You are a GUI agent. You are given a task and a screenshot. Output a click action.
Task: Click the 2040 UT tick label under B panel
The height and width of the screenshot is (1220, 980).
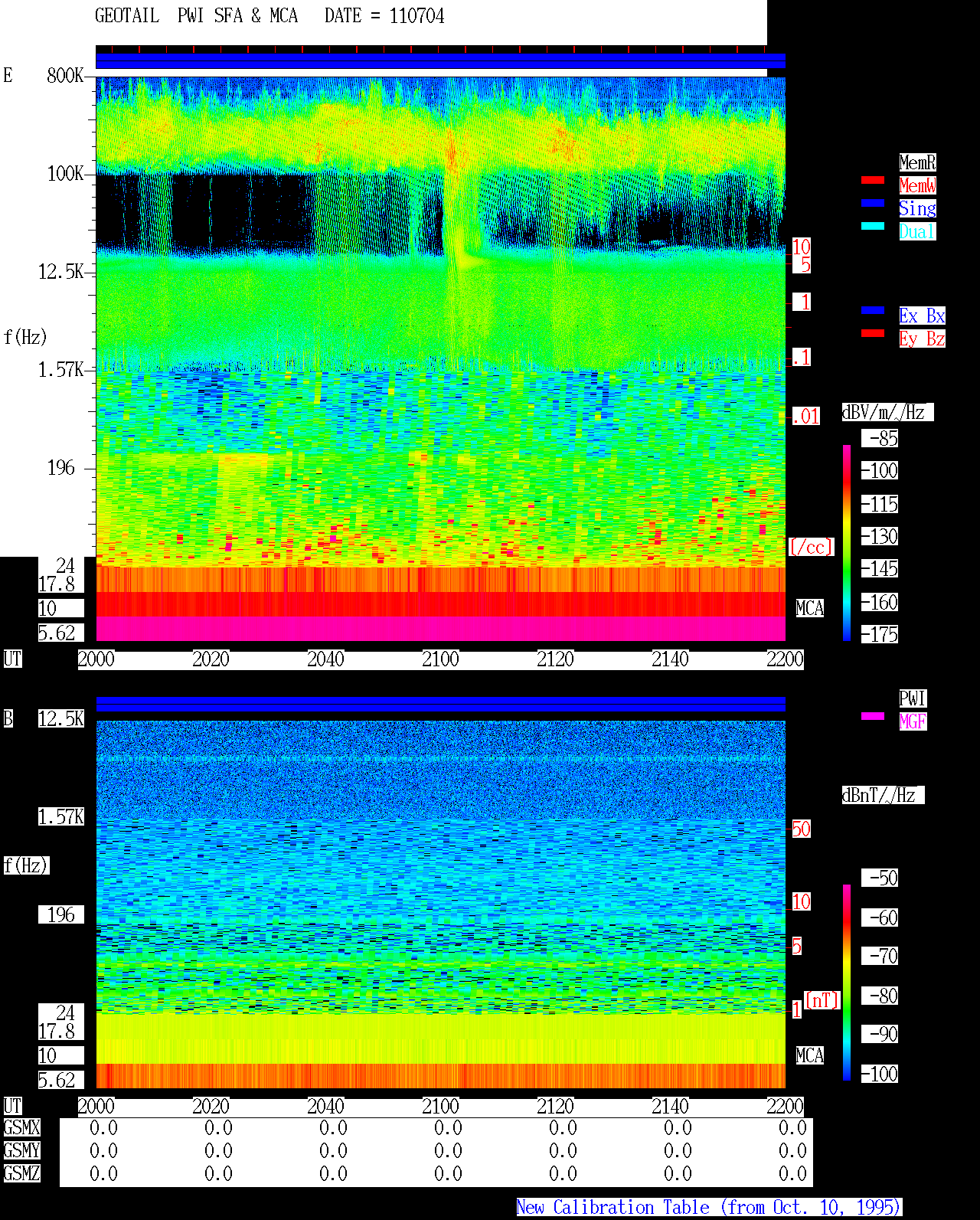(x=325, y=1107)
